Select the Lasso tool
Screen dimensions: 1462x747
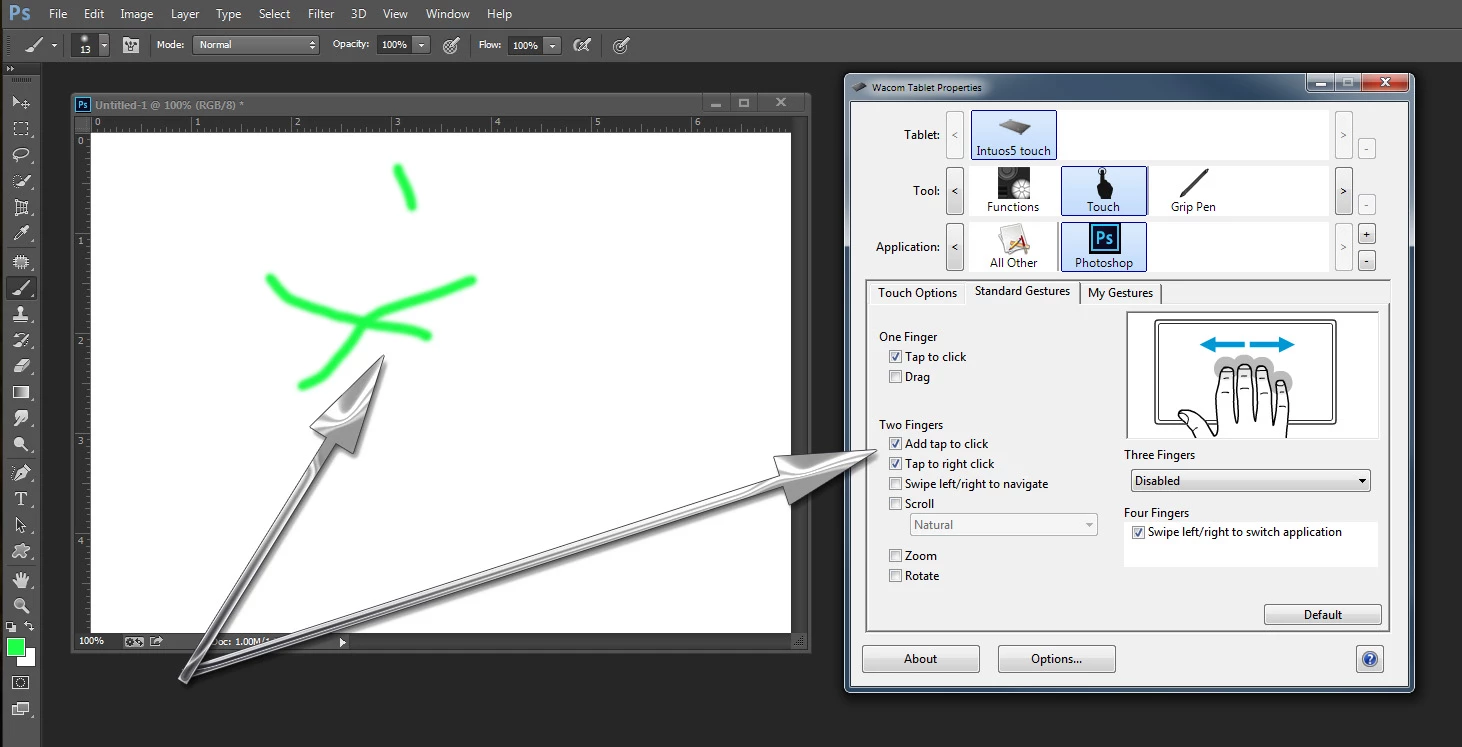coord(21,155)
